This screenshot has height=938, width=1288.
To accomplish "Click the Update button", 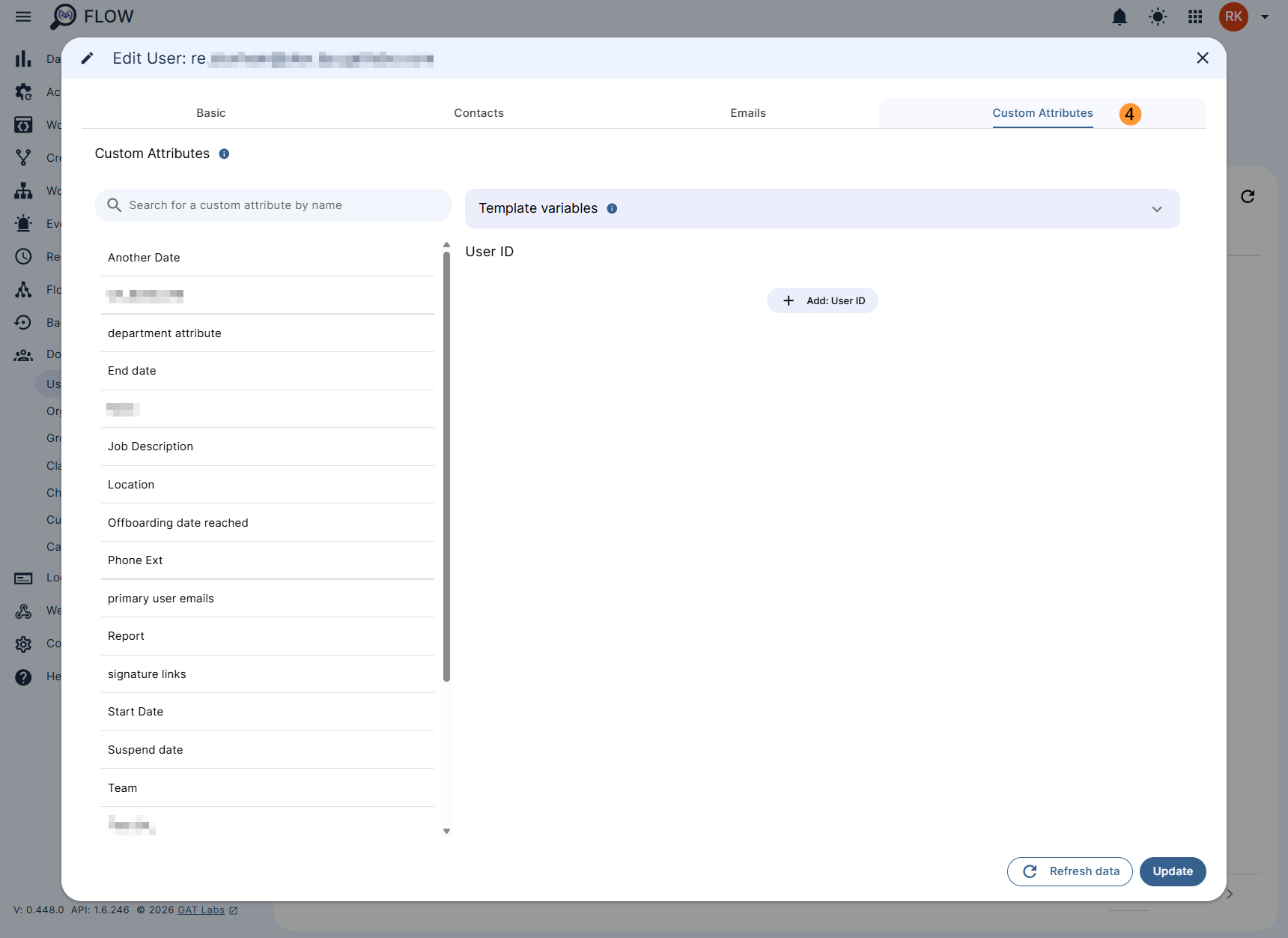I will pos(1173,871).
